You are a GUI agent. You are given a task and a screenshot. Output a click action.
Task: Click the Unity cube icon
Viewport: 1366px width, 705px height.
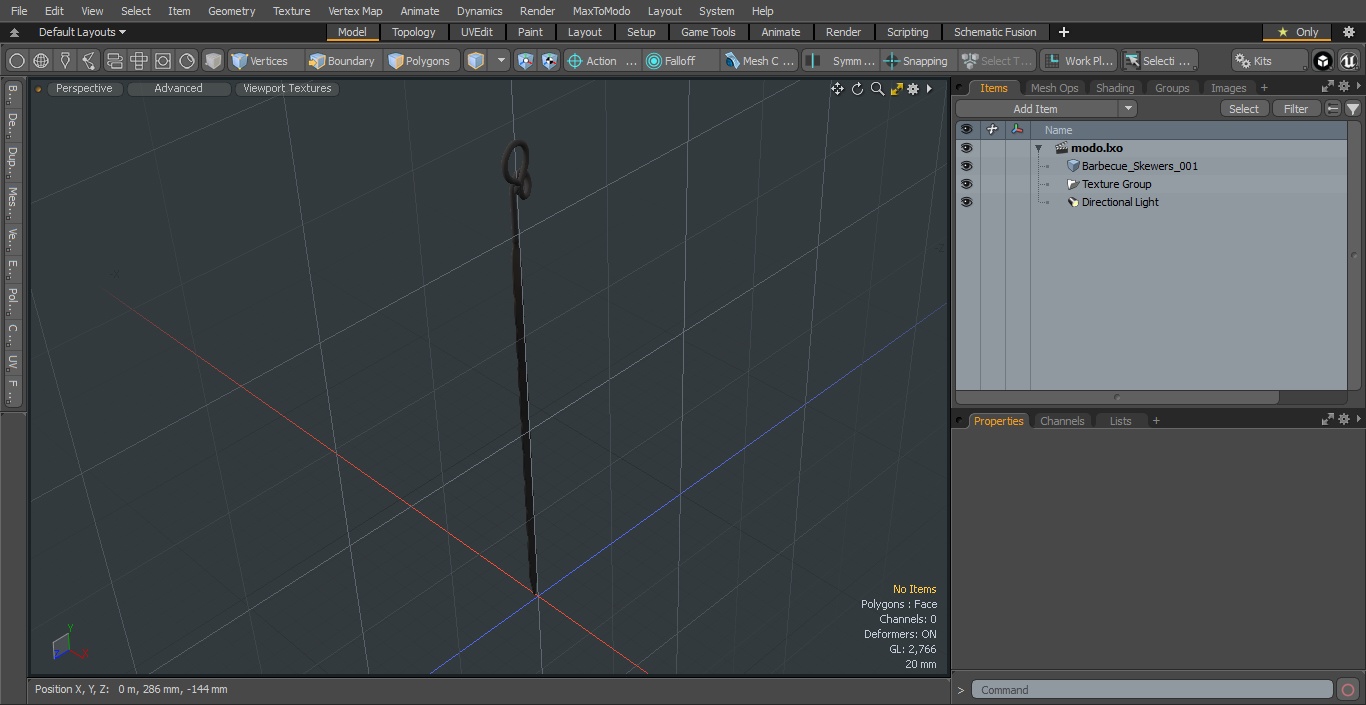pyautogui.click(x=1323, y=61)
